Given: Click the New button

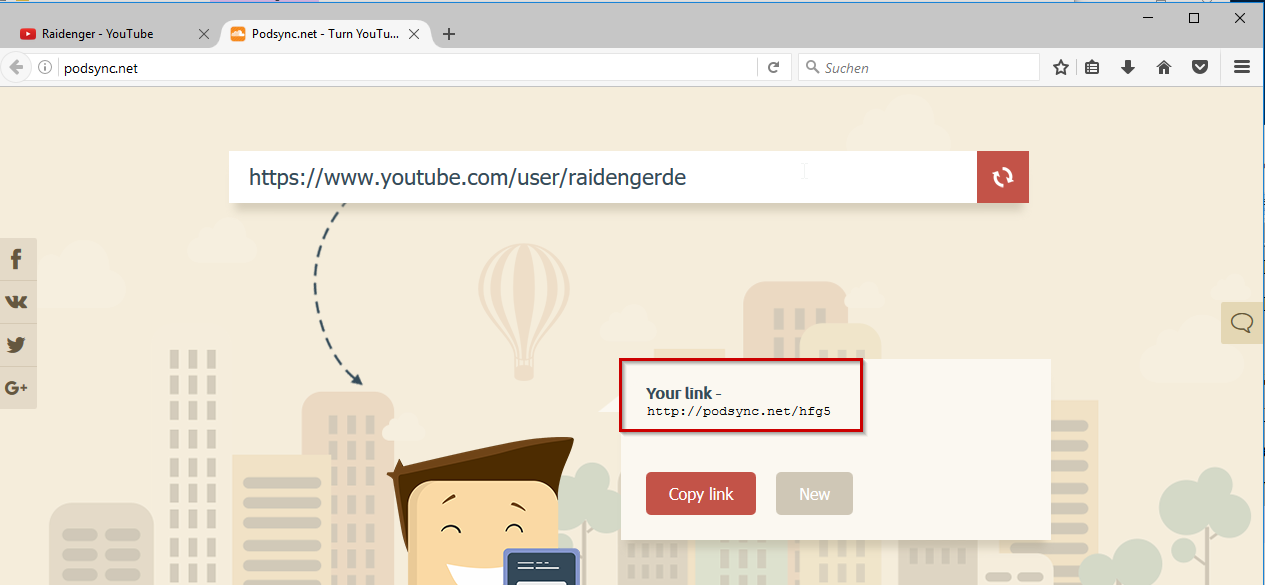Looking at the screenshot, I should [x=814, y=494].
